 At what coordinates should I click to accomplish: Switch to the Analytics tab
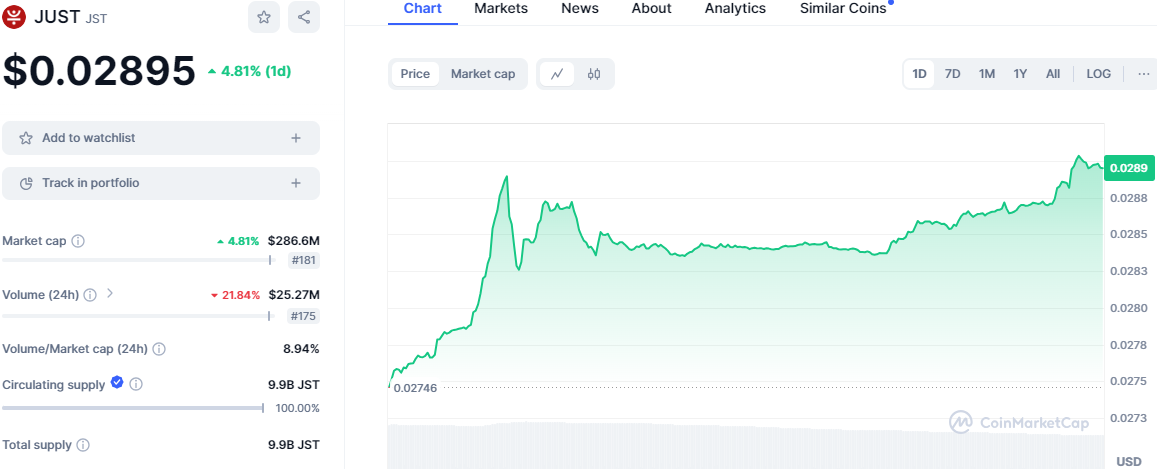(x=735, y=8)
